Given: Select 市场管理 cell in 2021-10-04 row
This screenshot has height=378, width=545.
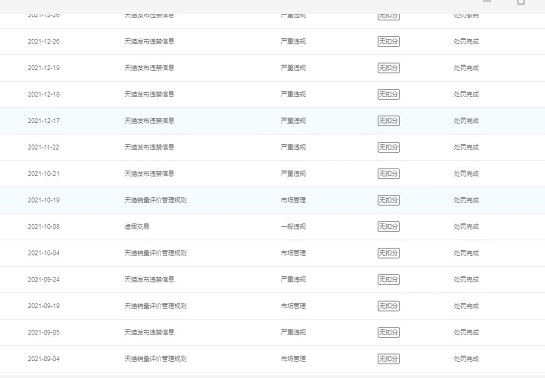Looking at the screenshot, I should [x=293, y=253].
